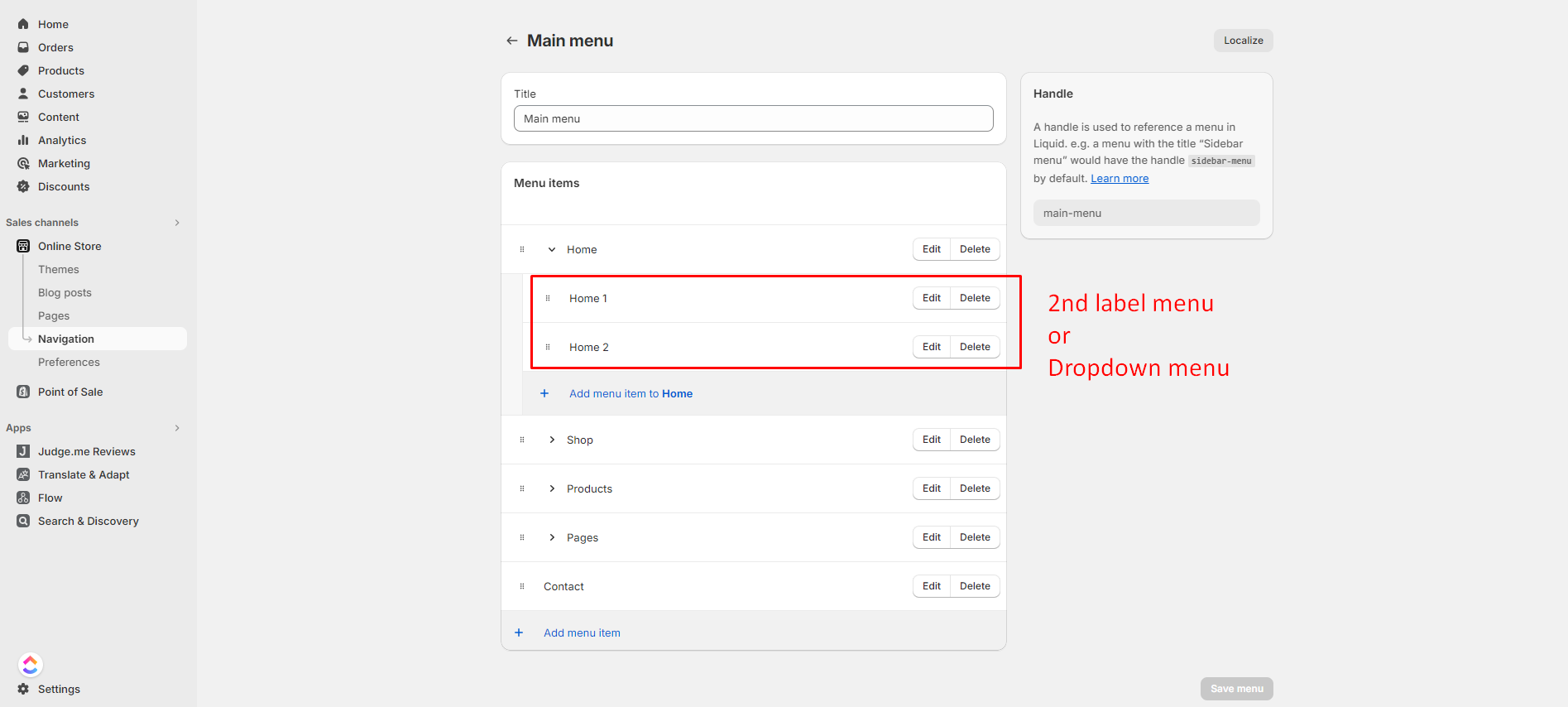Click the Judge.me Reviews app icon

(23, 451)
